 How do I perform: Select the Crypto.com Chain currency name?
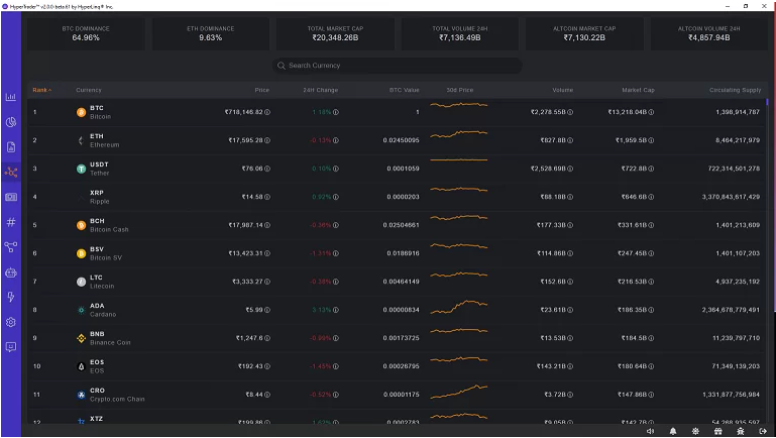(x=117, y=399)
